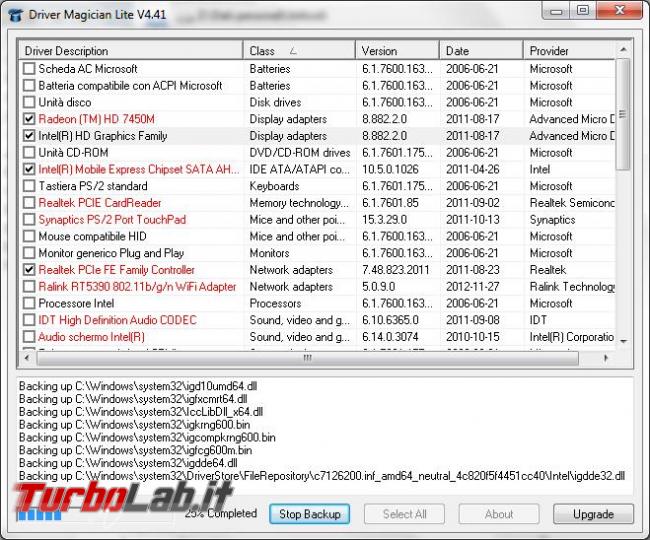Click the horizontal scrollbar left arrow
Screen dimensions: 650x540
(x=27, y=358)
